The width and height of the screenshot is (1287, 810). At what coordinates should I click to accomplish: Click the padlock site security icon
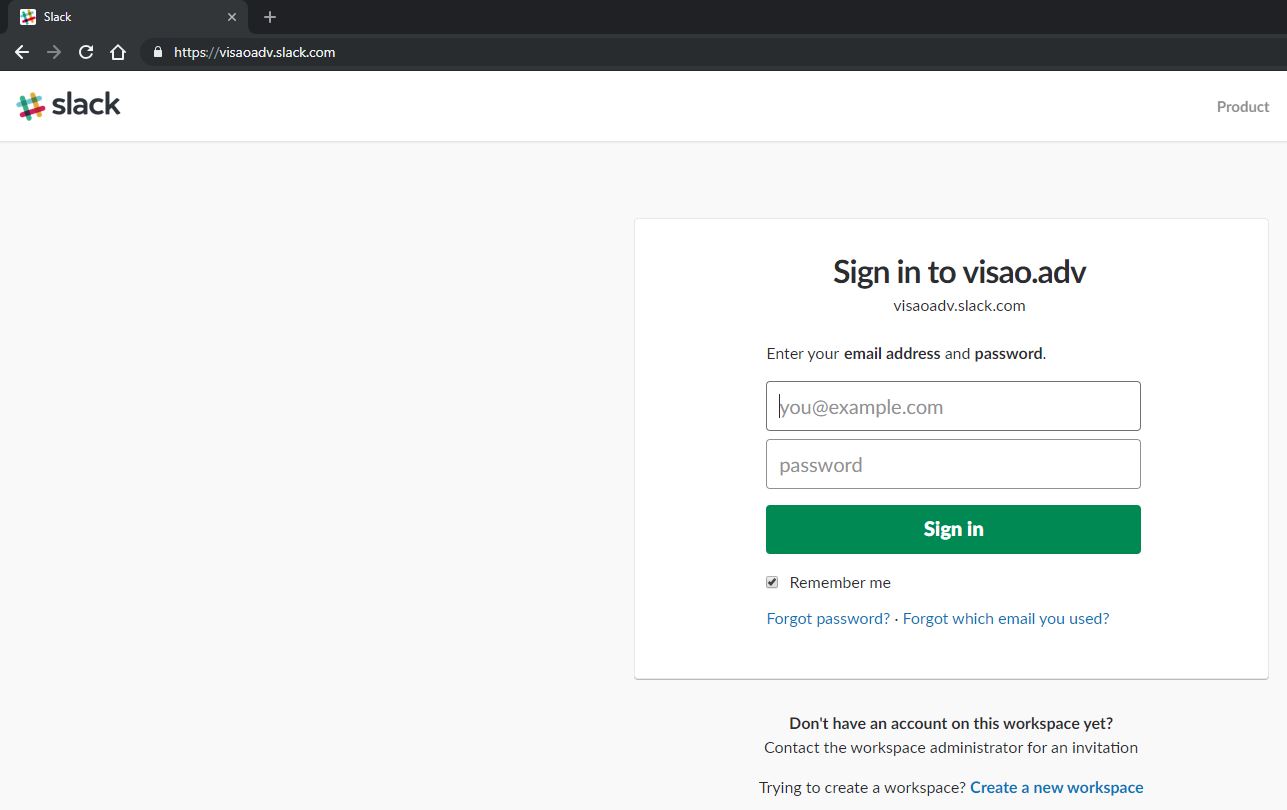pos(157,52)
